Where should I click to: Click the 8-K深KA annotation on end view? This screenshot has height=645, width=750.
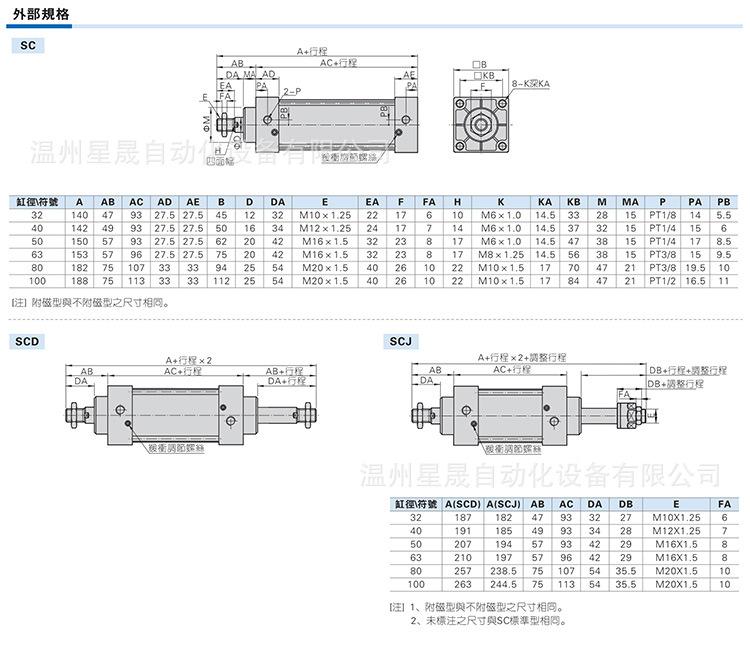tap(531, 84)
